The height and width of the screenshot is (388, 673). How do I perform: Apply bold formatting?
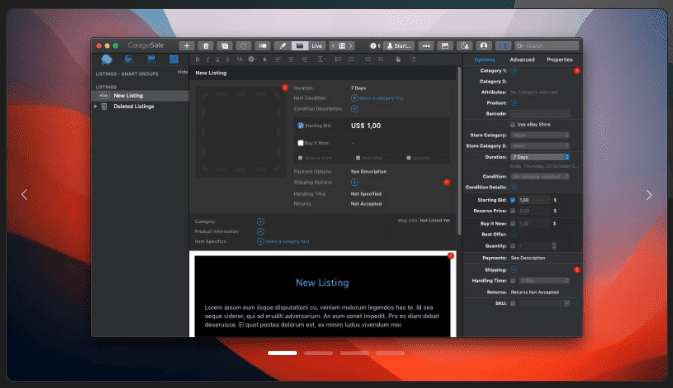[197, 60]
